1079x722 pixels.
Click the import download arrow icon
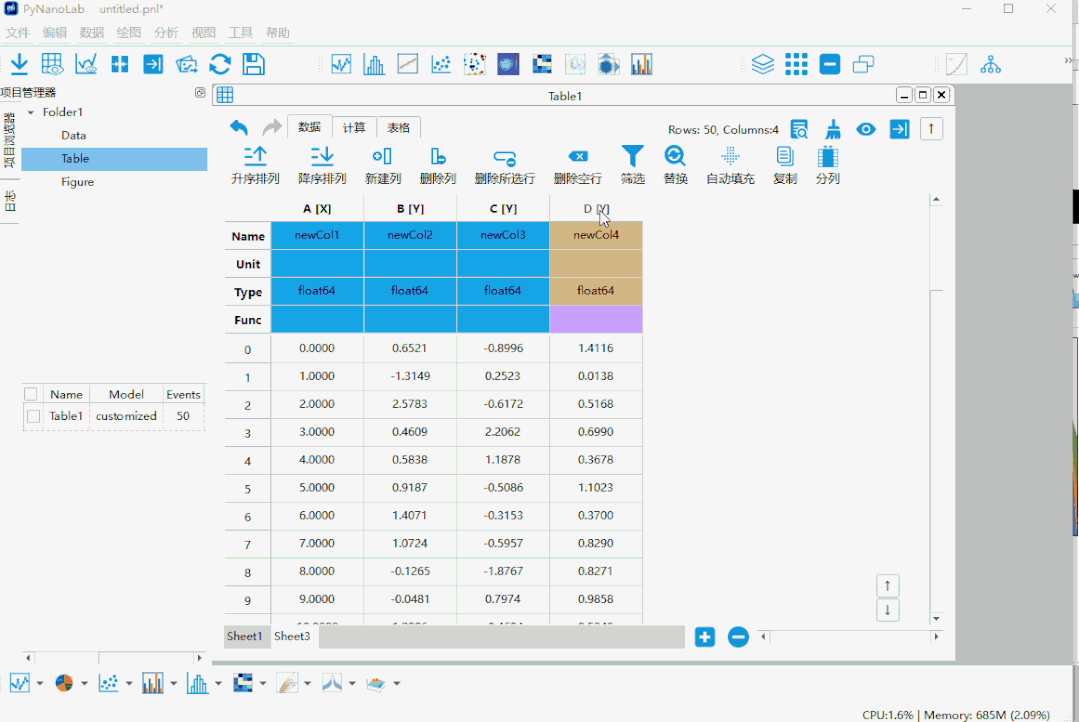point(19,64)
